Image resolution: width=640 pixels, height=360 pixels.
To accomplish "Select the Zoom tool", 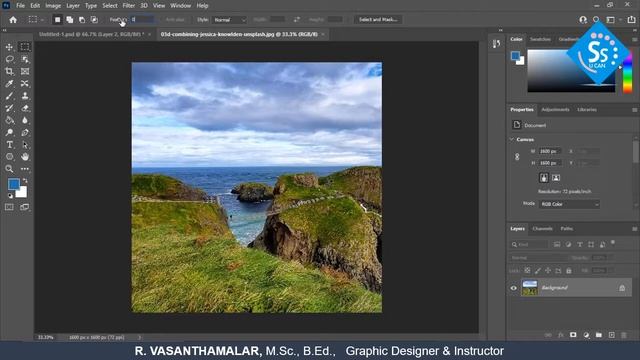I will (9, 169).
